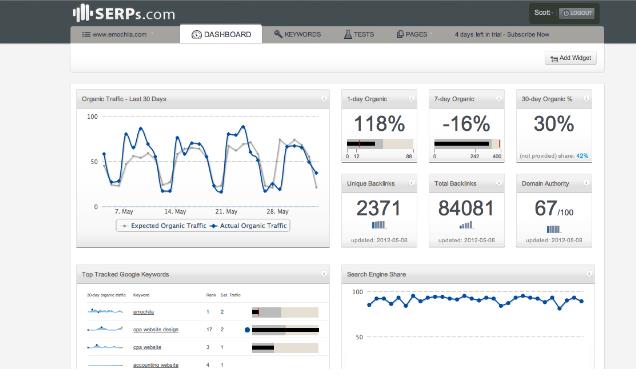Click the Add Widget button
636x376 pixels.
(571, 58)
